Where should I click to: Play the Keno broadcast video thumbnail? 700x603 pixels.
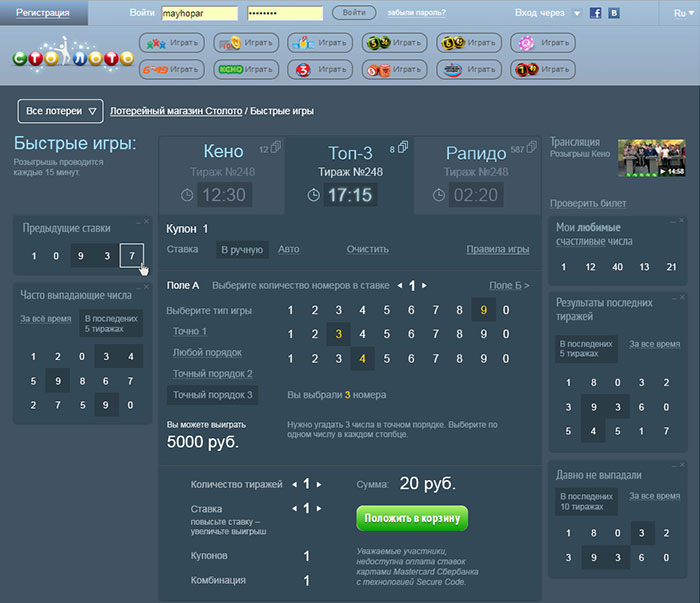click(x=651, y=157)
